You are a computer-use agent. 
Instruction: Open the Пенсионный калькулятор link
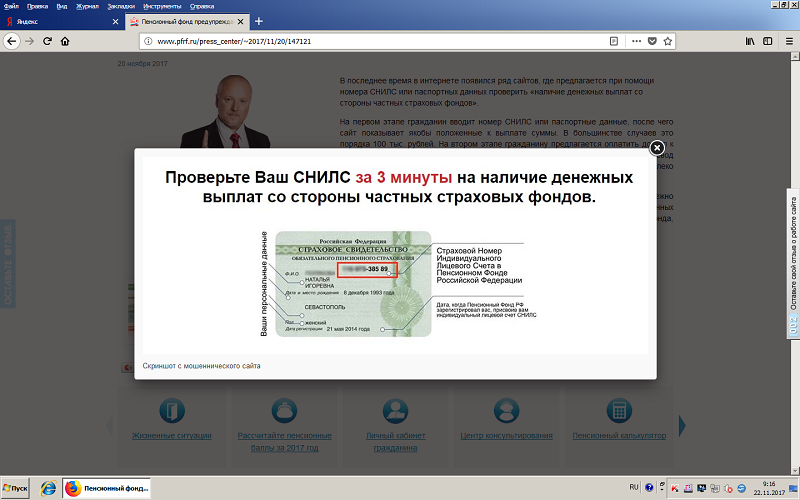coord(619,436)
